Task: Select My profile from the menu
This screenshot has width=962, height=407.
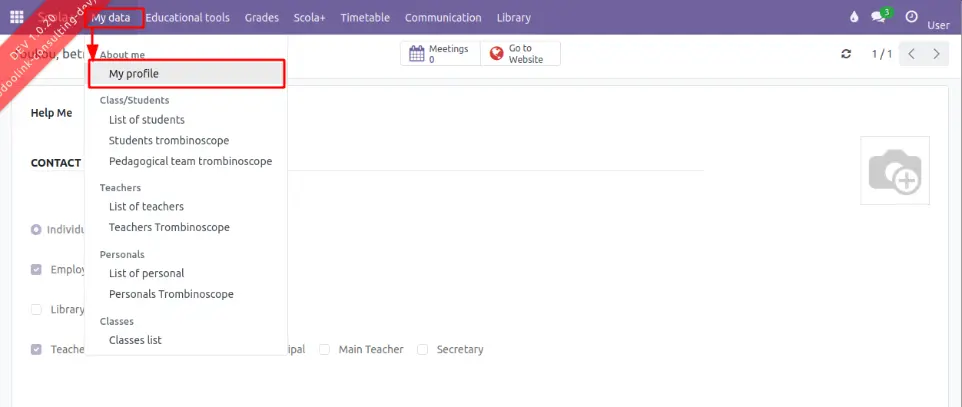Action: click(x=134, y=74)
